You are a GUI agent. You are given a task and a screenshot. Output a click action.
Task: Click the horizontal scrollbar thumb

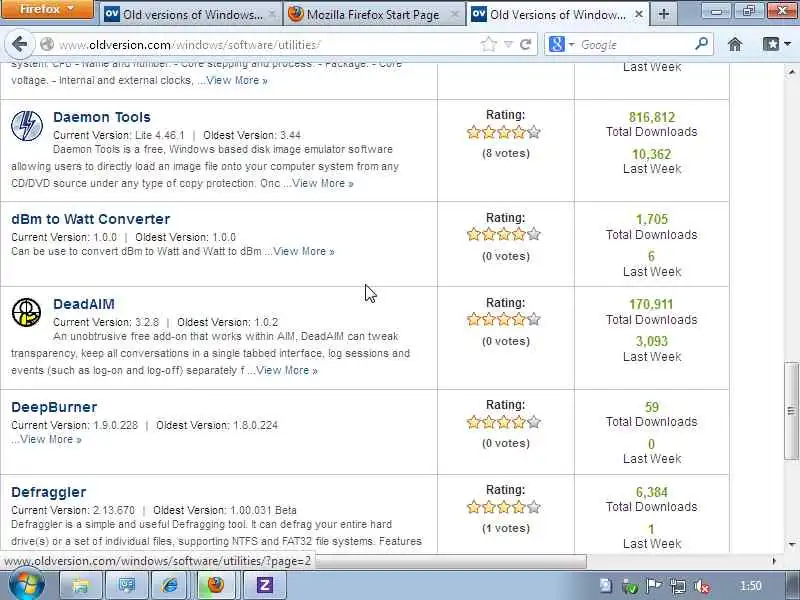[x=451, y=561]
